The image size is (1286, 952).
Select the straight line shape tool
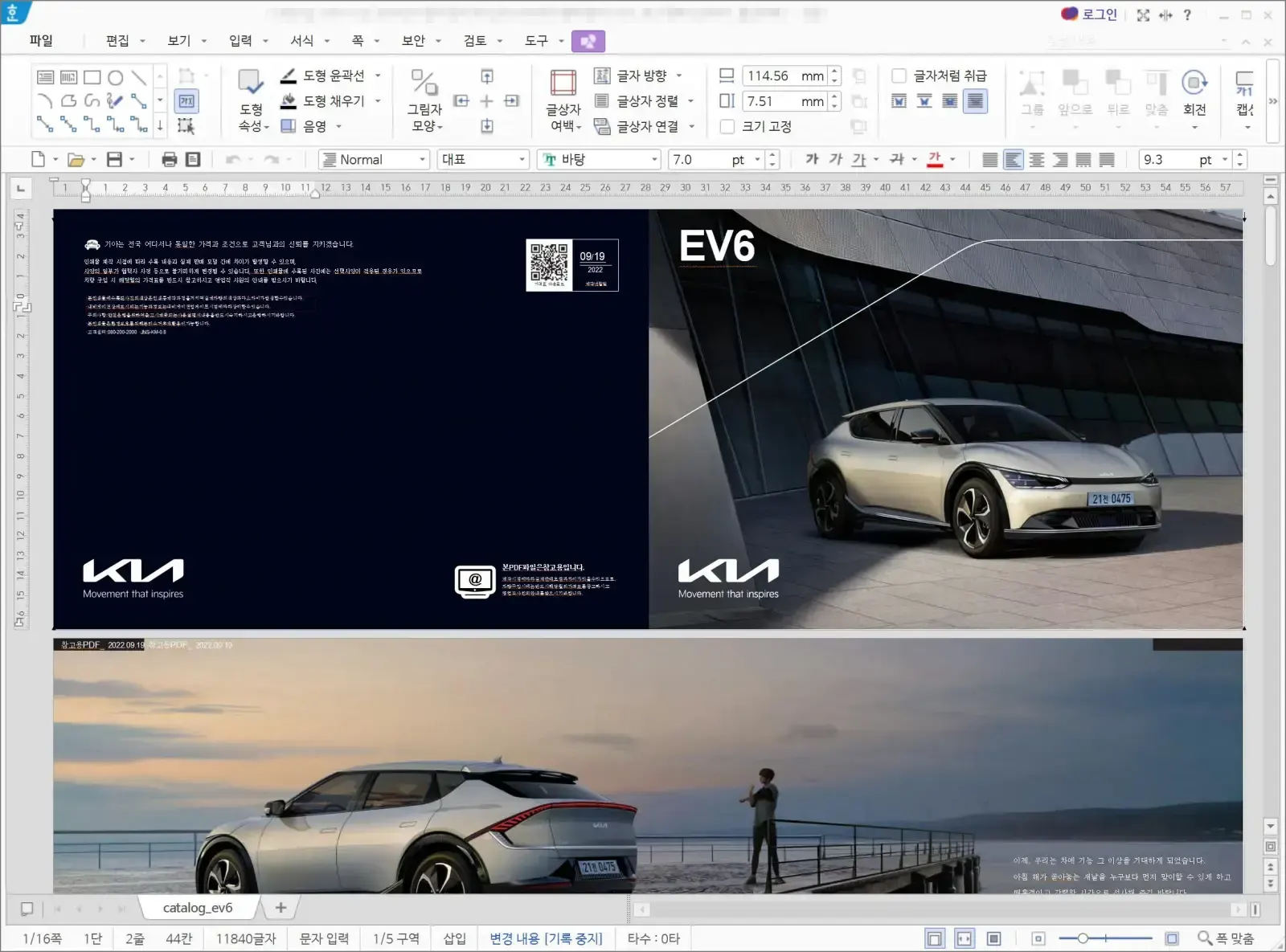(139, 77)
